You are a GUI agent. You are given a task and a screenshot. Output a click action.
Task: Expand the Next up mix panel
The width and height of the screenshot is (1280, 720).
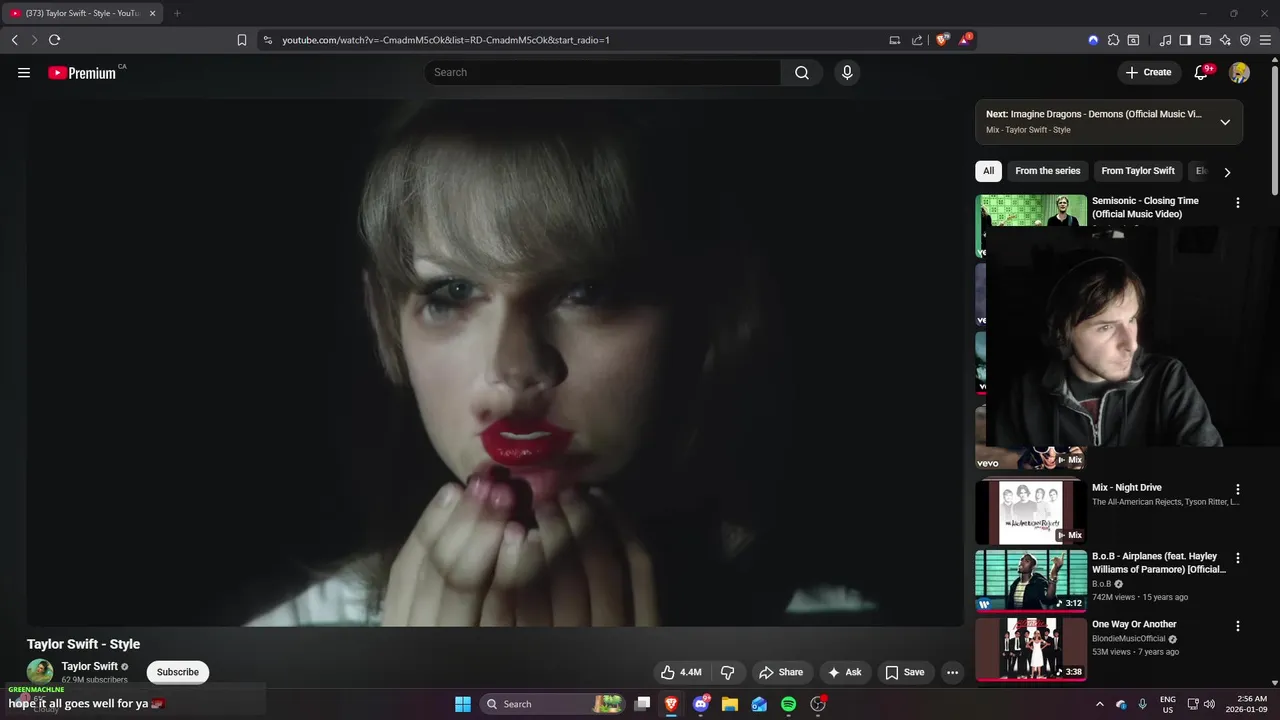1225,122
